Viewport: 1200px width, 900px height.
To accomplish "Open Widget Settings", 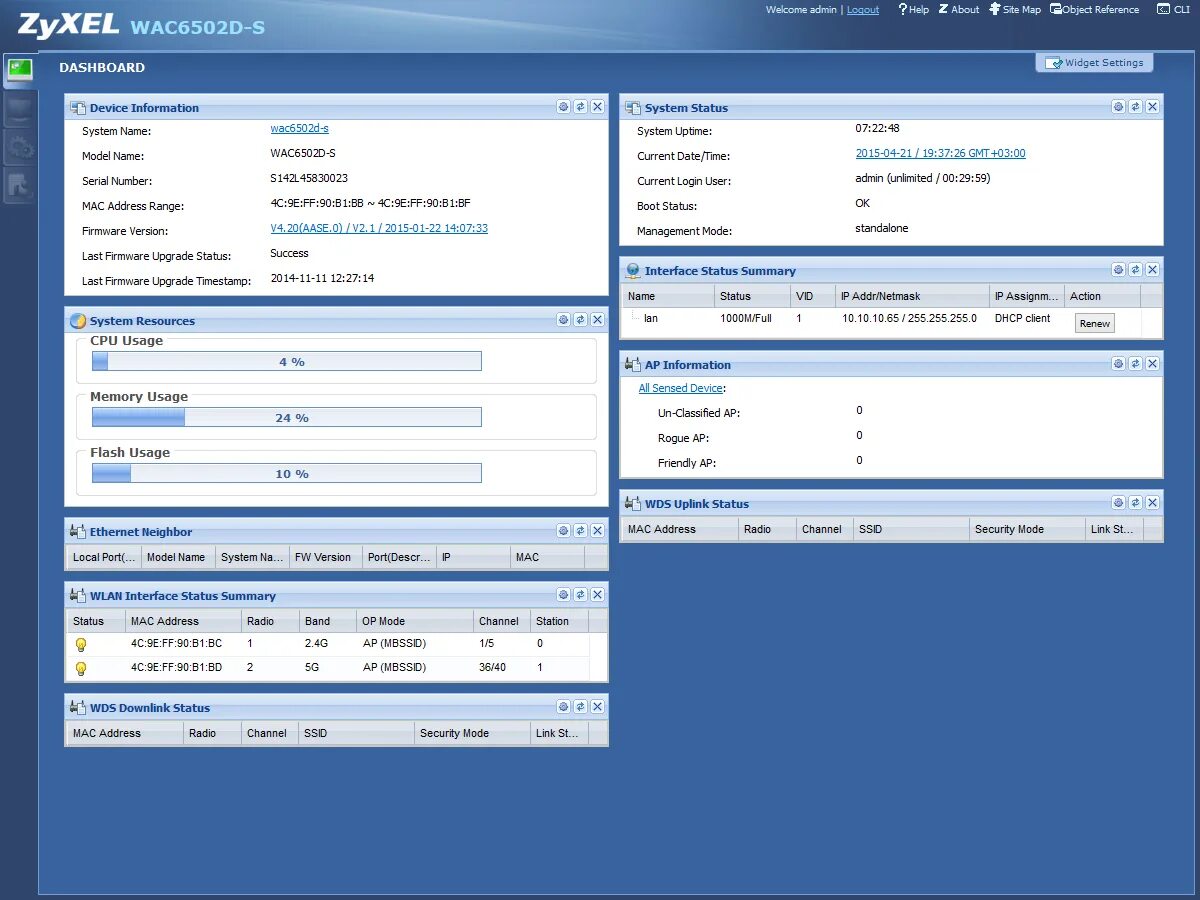I will (1094, 62).
